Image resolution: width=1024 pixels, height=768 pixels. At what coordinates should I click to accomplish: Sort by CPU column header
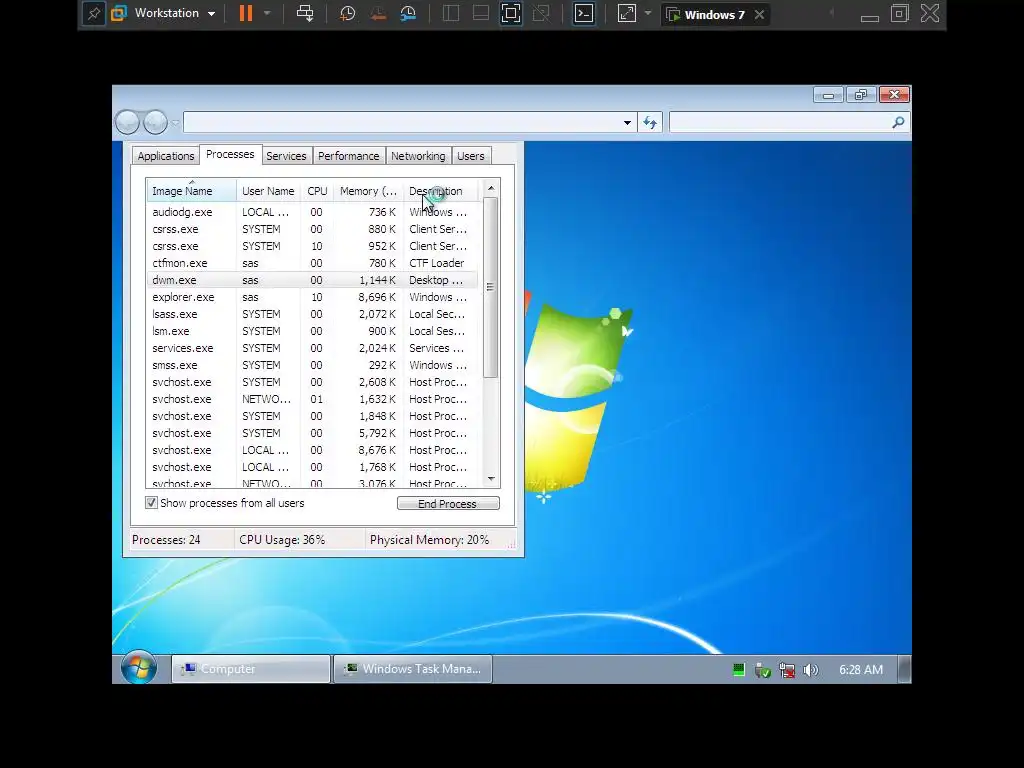(x=317, y=191)
